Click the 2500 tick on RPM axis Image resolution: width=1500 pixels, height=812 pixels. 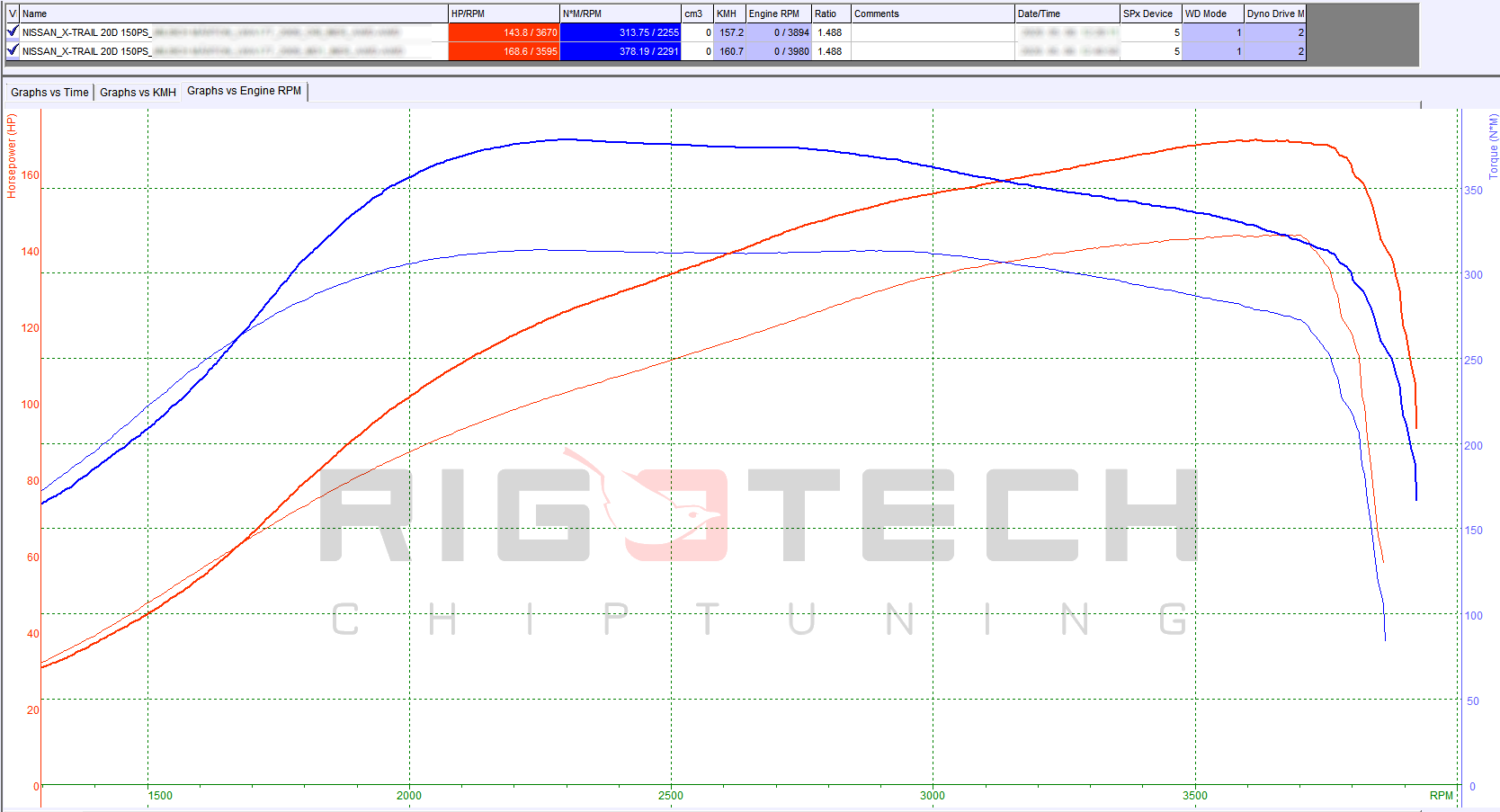pyautogui.click(x=670, y=795)
